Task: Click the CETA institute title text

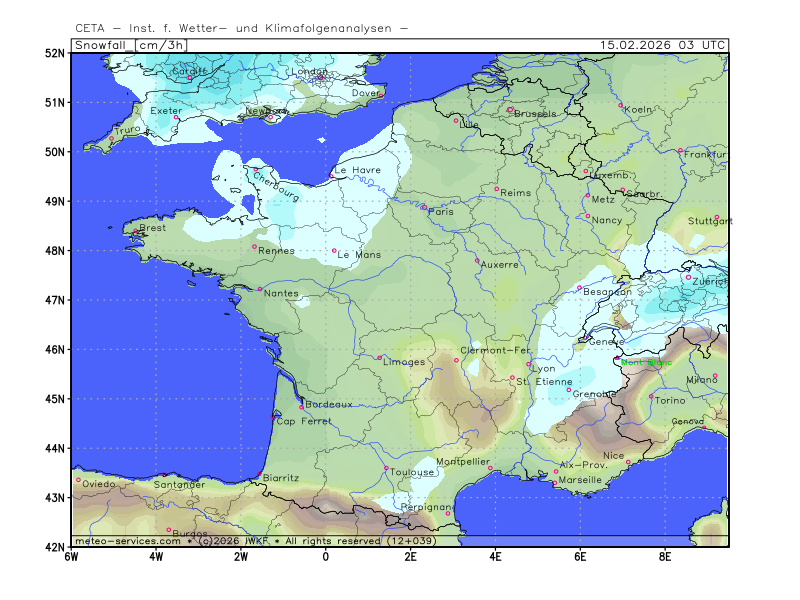Action: click(241, 28)
